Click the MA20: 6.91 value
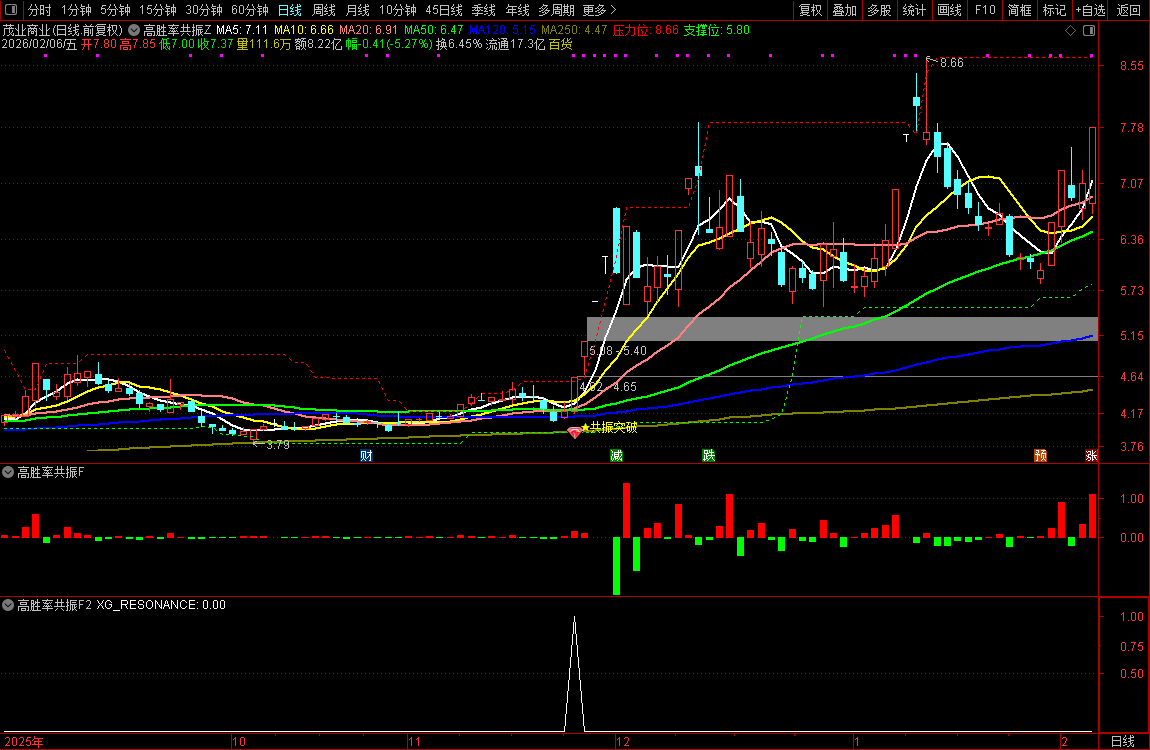1150x750 pixels. 368,30
